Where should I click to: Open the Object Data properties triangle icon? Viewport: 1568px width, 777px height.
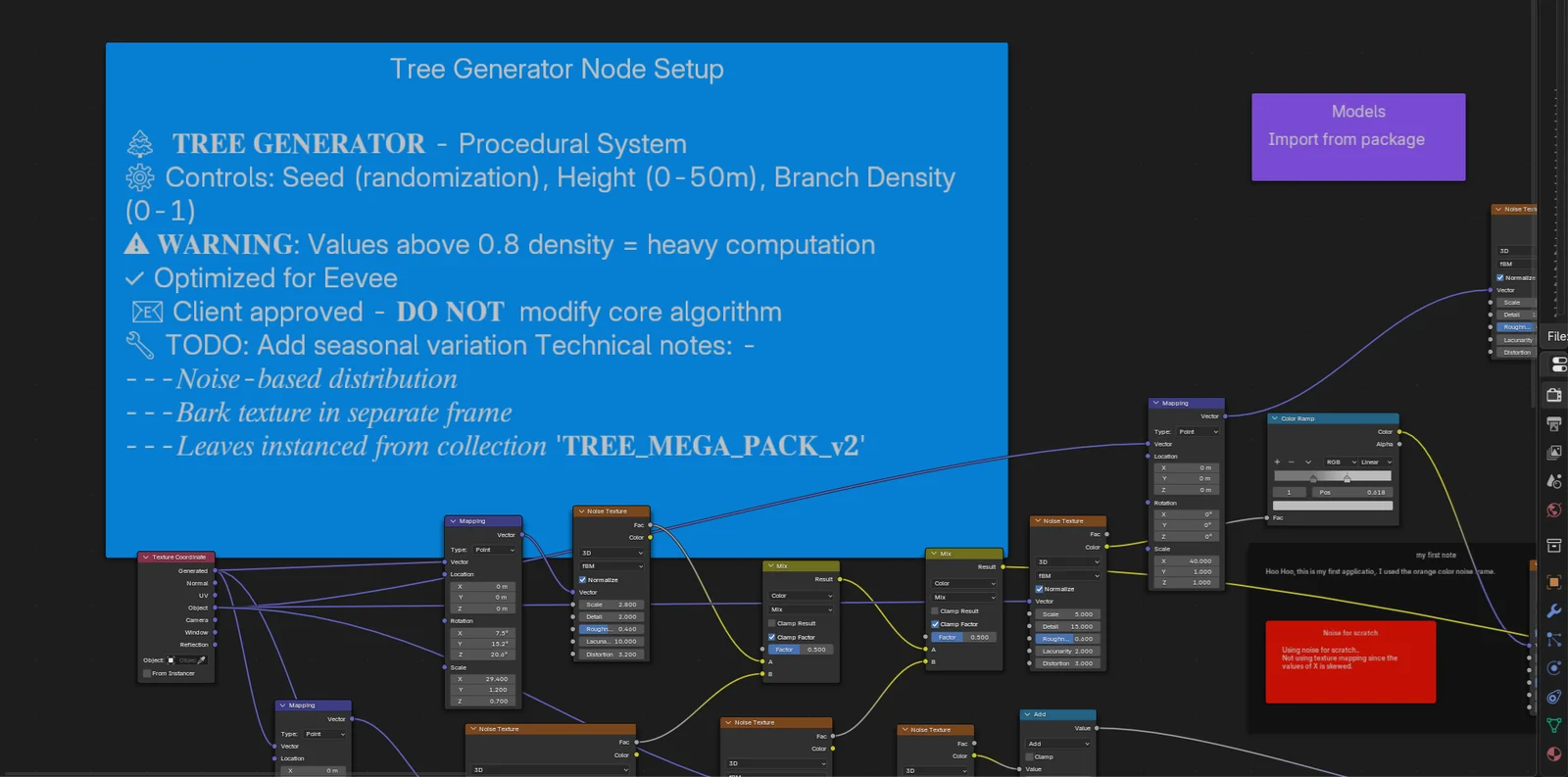(x=1554, y=725)
